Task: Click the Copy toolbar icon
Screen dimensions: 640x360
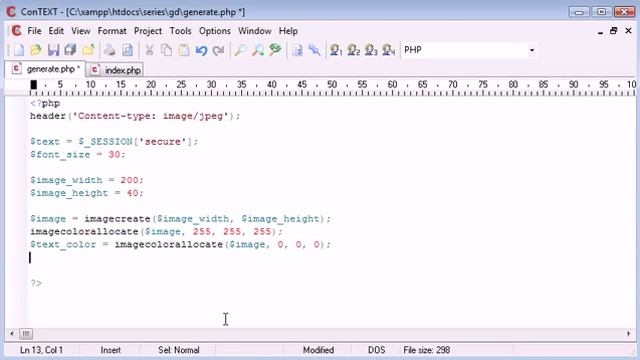Action: (x=166, y=50)
